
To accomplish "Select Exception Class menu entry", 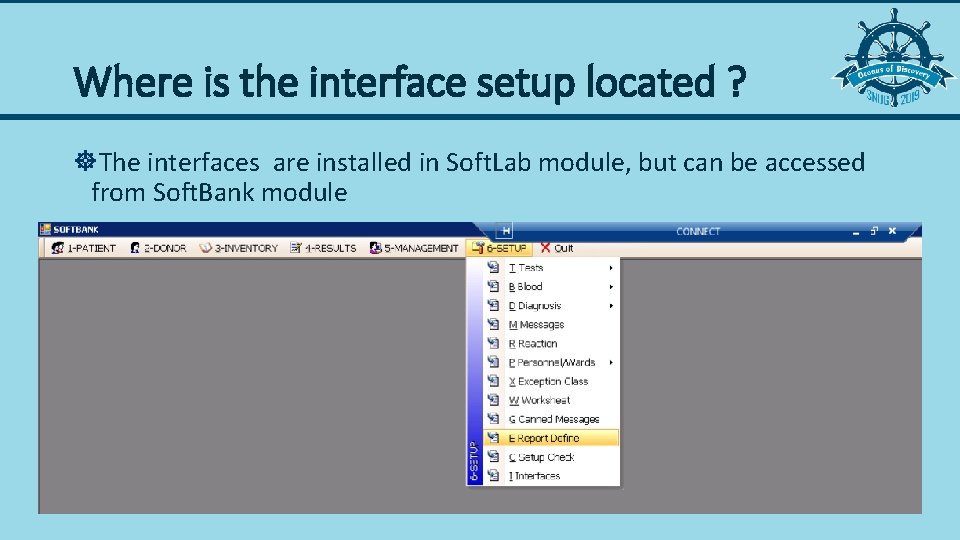I will (x=552, y=381).
